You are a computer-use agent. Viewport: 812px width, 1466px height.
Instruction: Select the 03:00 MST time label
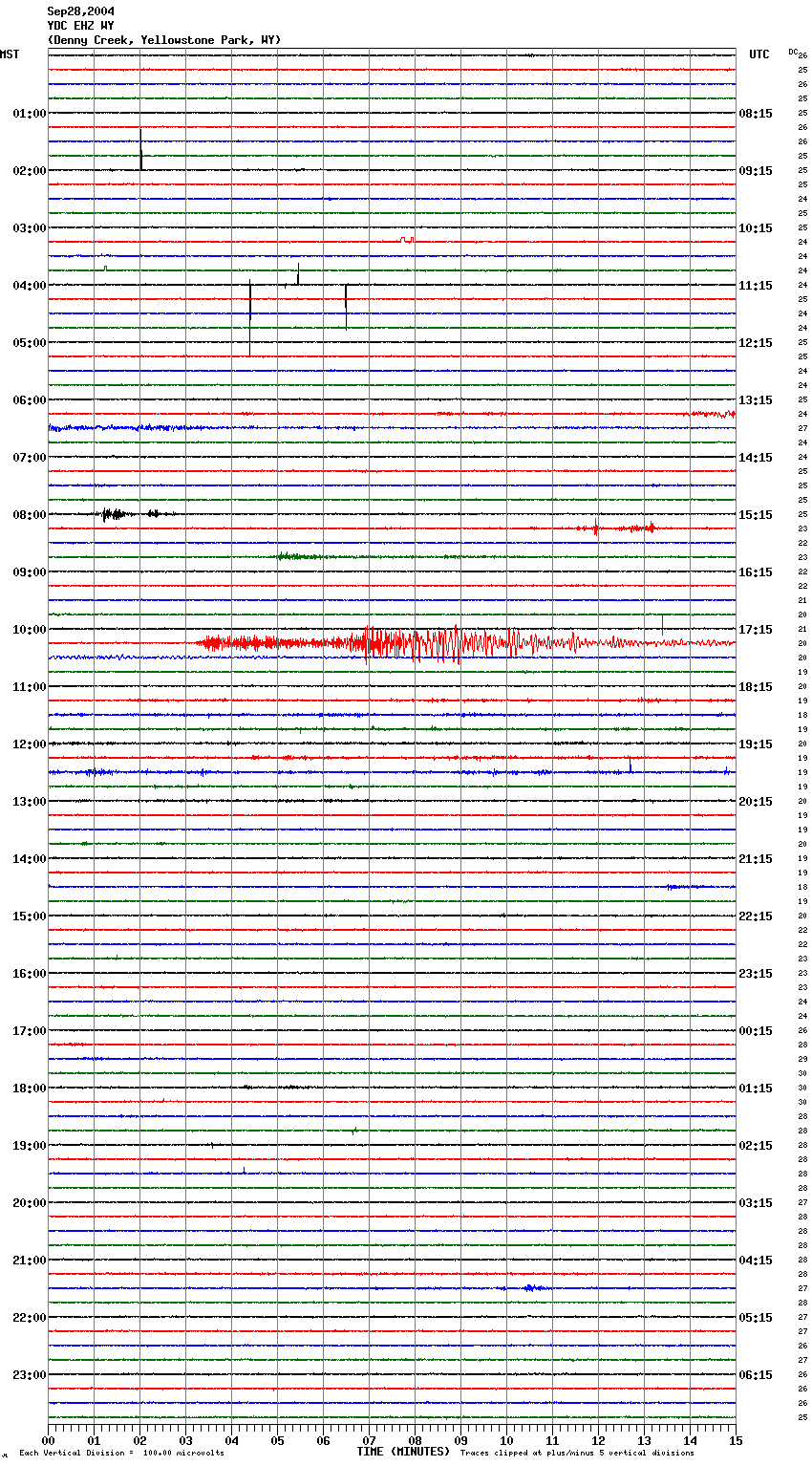(30, 228)
